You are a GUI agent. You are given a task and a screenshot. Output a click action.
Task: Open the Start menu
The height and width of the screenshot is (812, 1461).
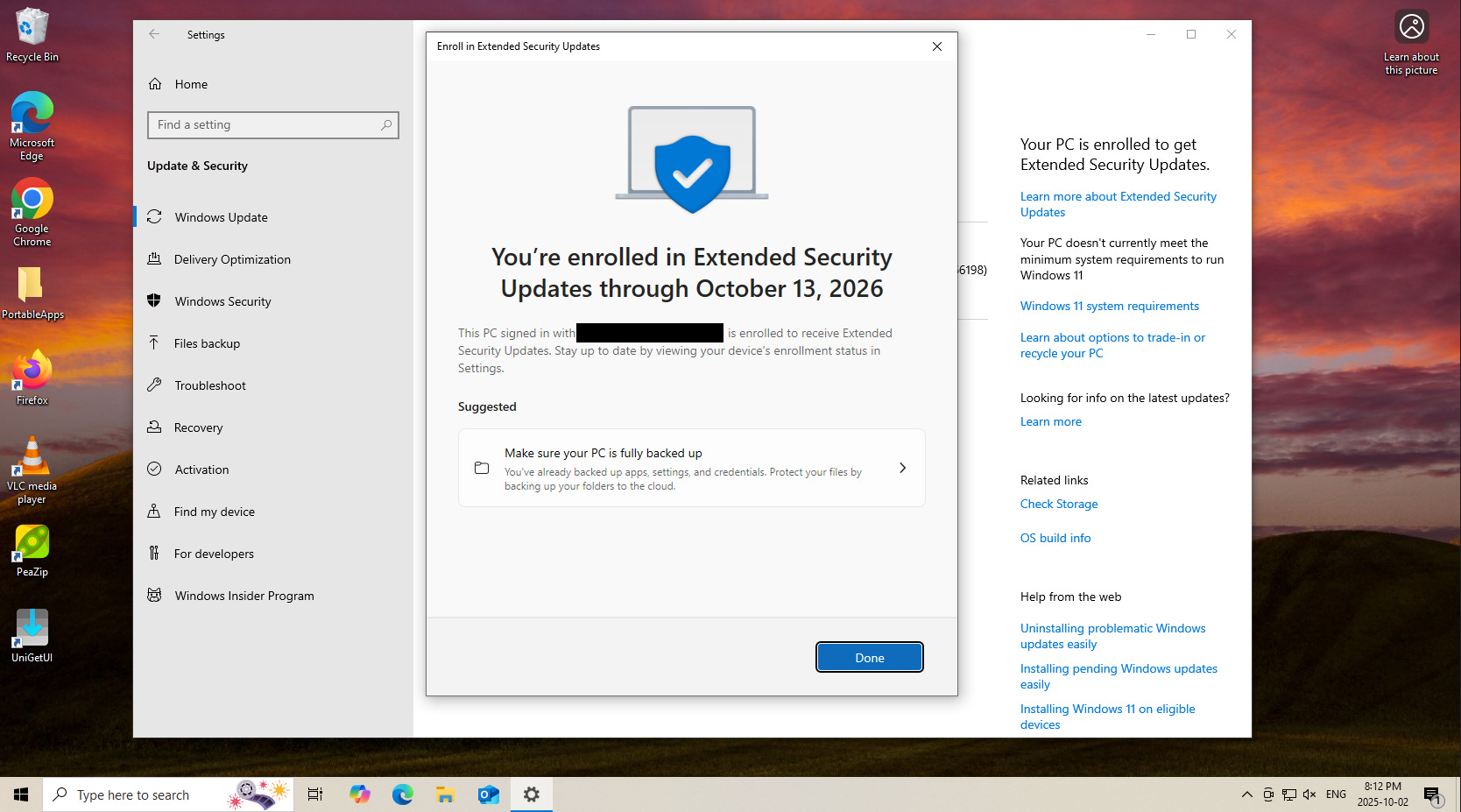pos(21,794)
